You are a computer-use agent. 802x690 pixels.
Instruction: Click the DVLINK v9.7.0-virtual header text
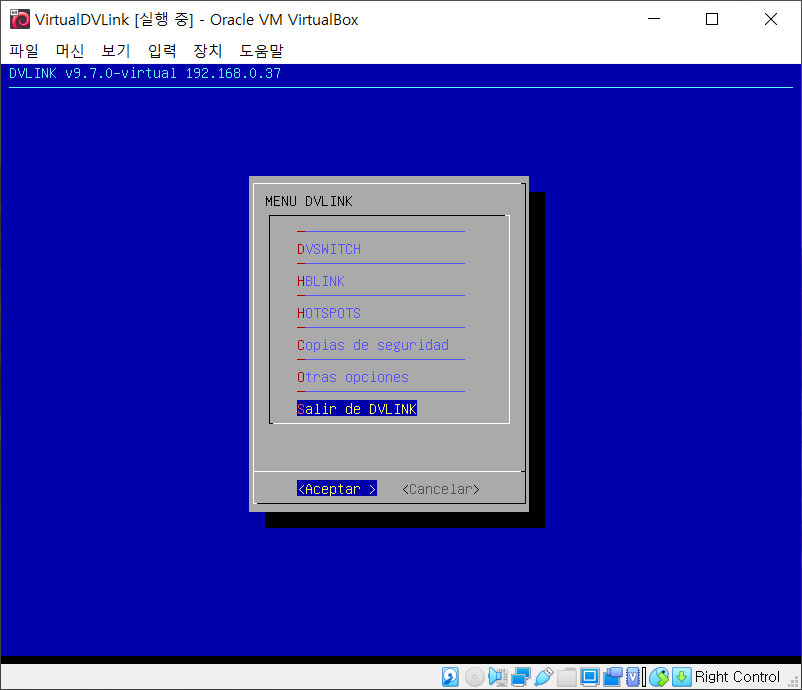pos(145,73)
